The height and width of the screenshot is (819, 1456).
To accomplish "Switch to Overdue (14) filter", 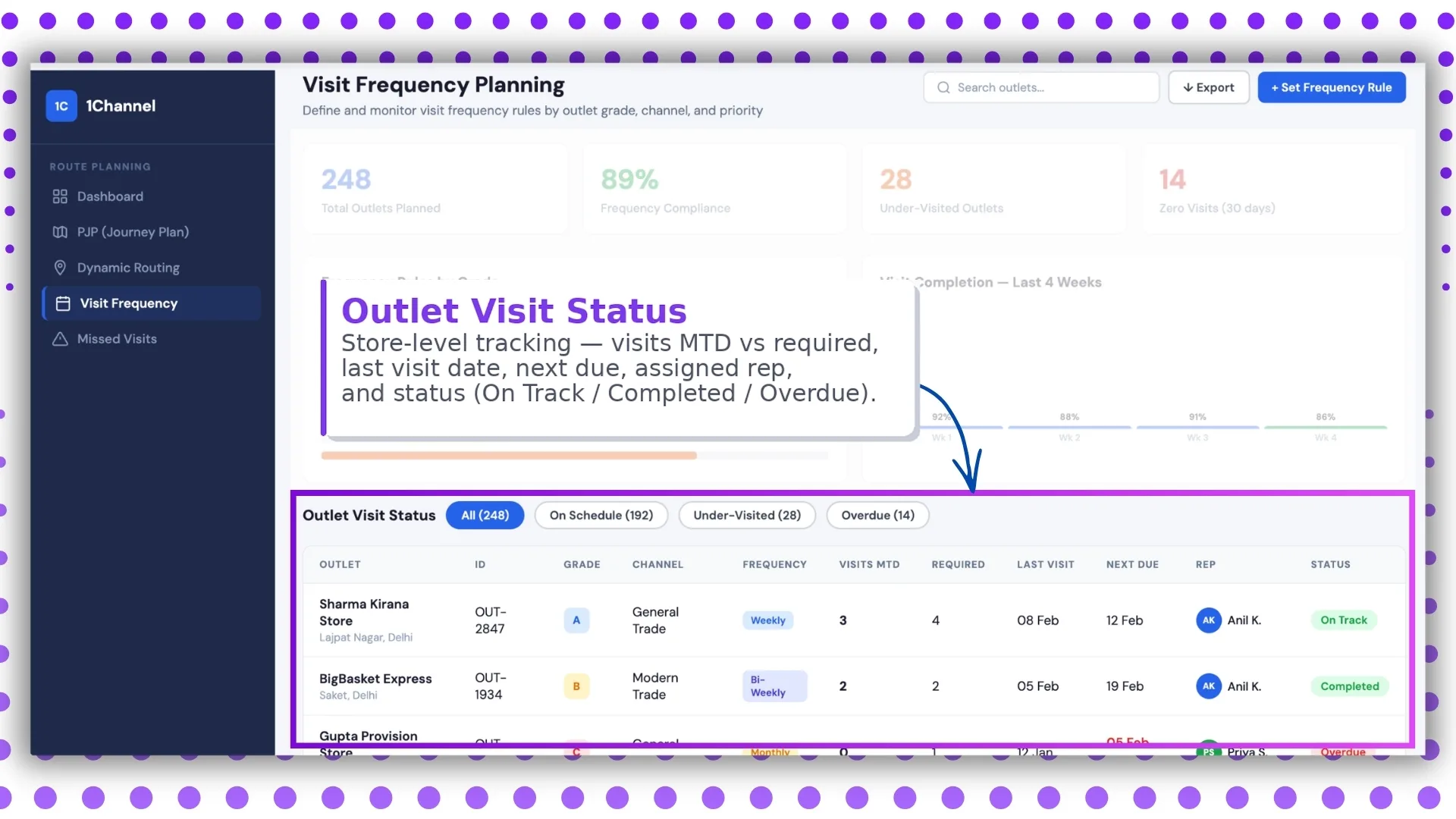I will 877,516.
